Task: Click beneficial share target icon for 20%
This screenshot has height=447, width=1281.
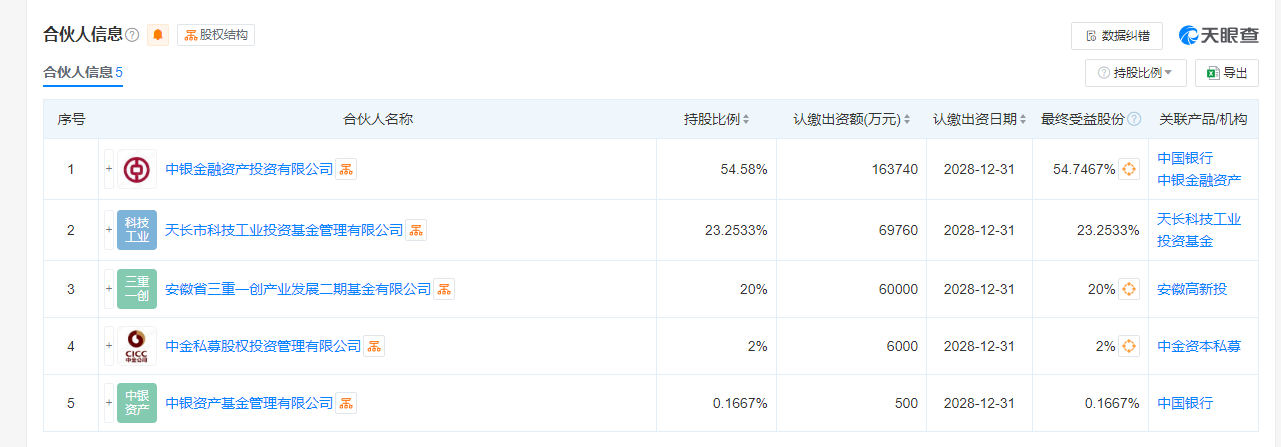Action: [x=1129, y=289]
